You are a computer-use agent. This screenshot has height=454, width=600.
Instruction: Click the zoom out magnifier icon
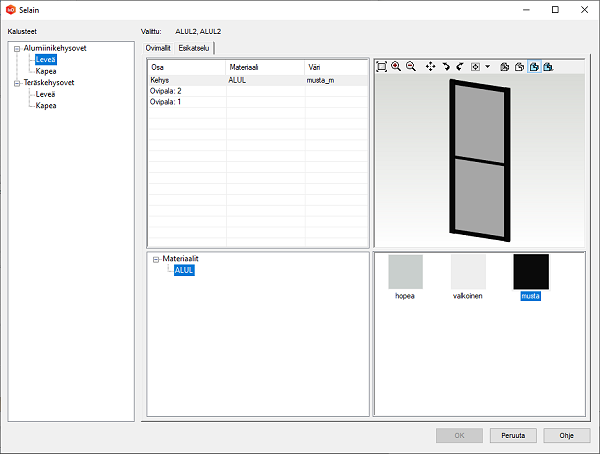411,66
